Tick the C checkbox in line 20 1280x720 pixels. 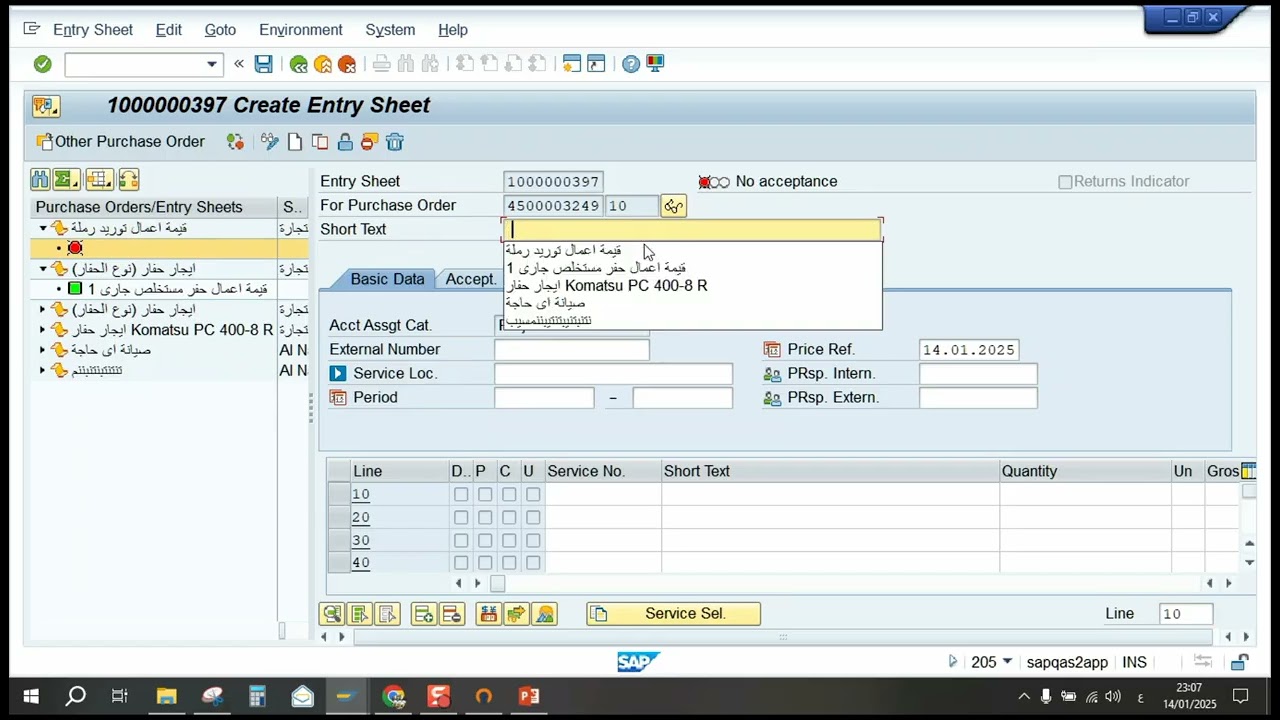509,518
